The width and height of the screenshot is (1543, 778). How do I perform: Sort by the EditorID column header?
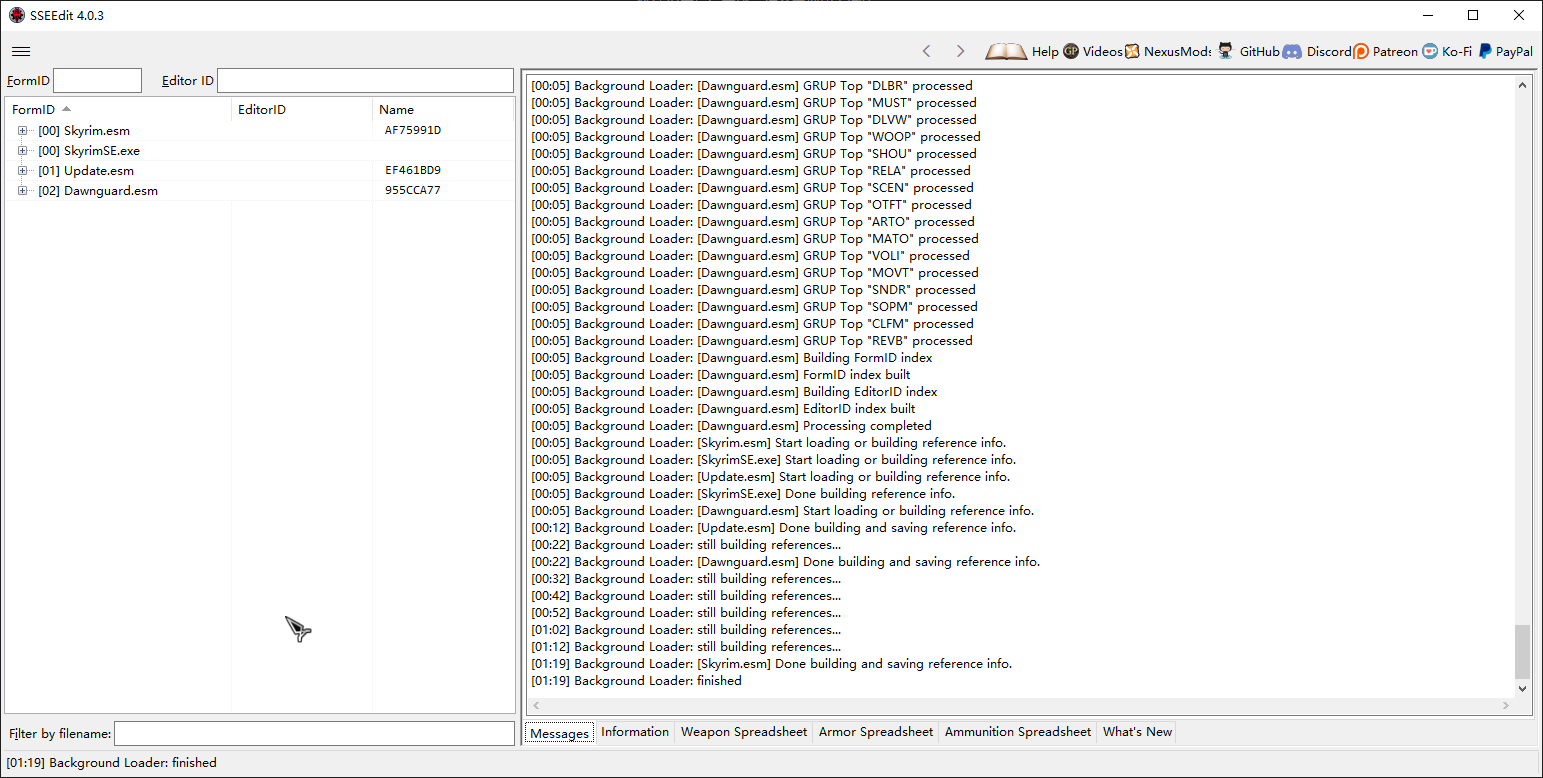click(302, 109)
